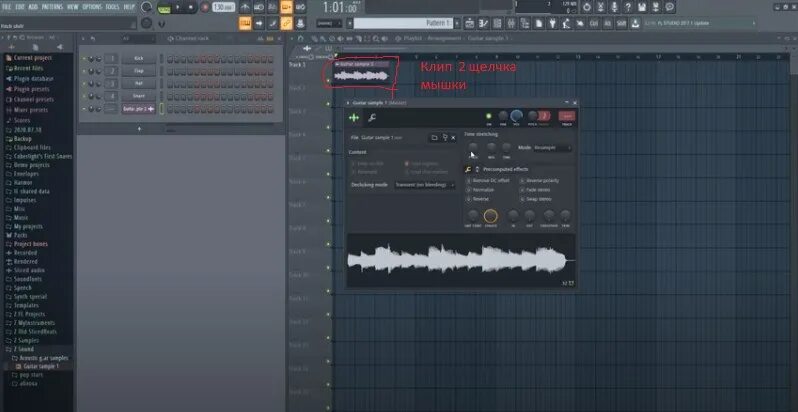
Task: Enable the Normalize option
Action: pyautogui.click(x=469, y=190)
